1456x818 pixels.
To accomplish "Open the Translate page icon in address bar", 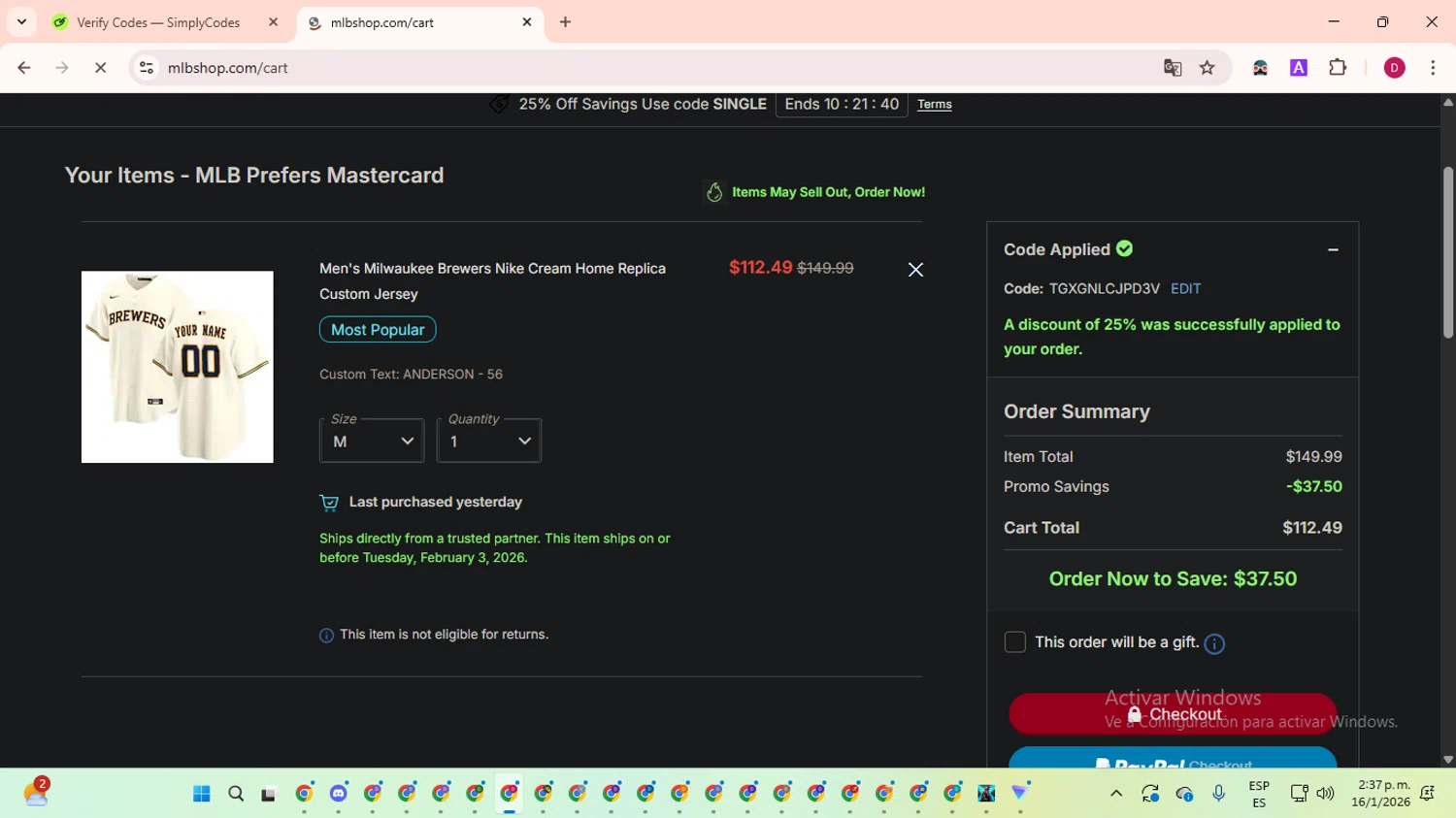I will point(1173,68).
